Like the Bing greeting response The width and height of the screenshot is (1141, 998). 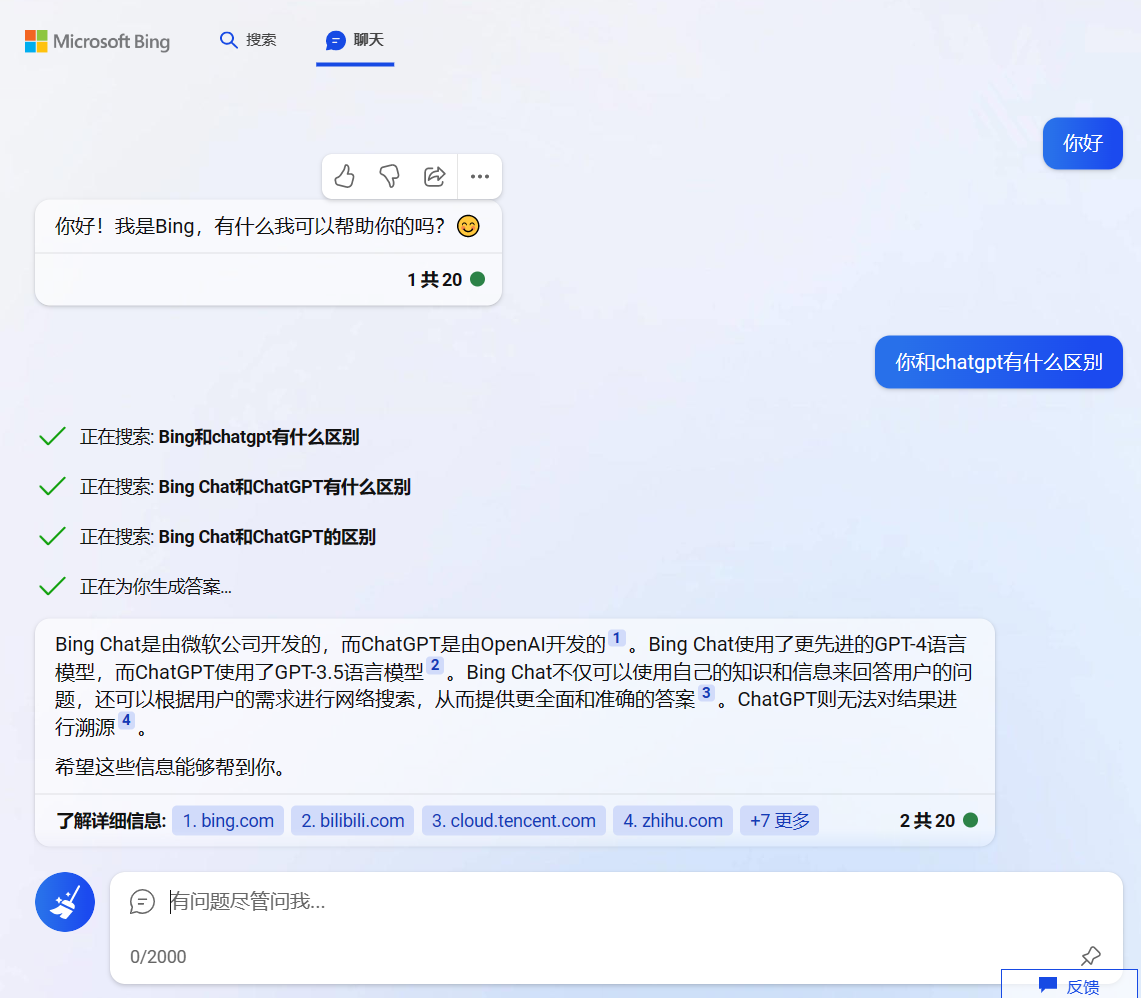point(344,176)
